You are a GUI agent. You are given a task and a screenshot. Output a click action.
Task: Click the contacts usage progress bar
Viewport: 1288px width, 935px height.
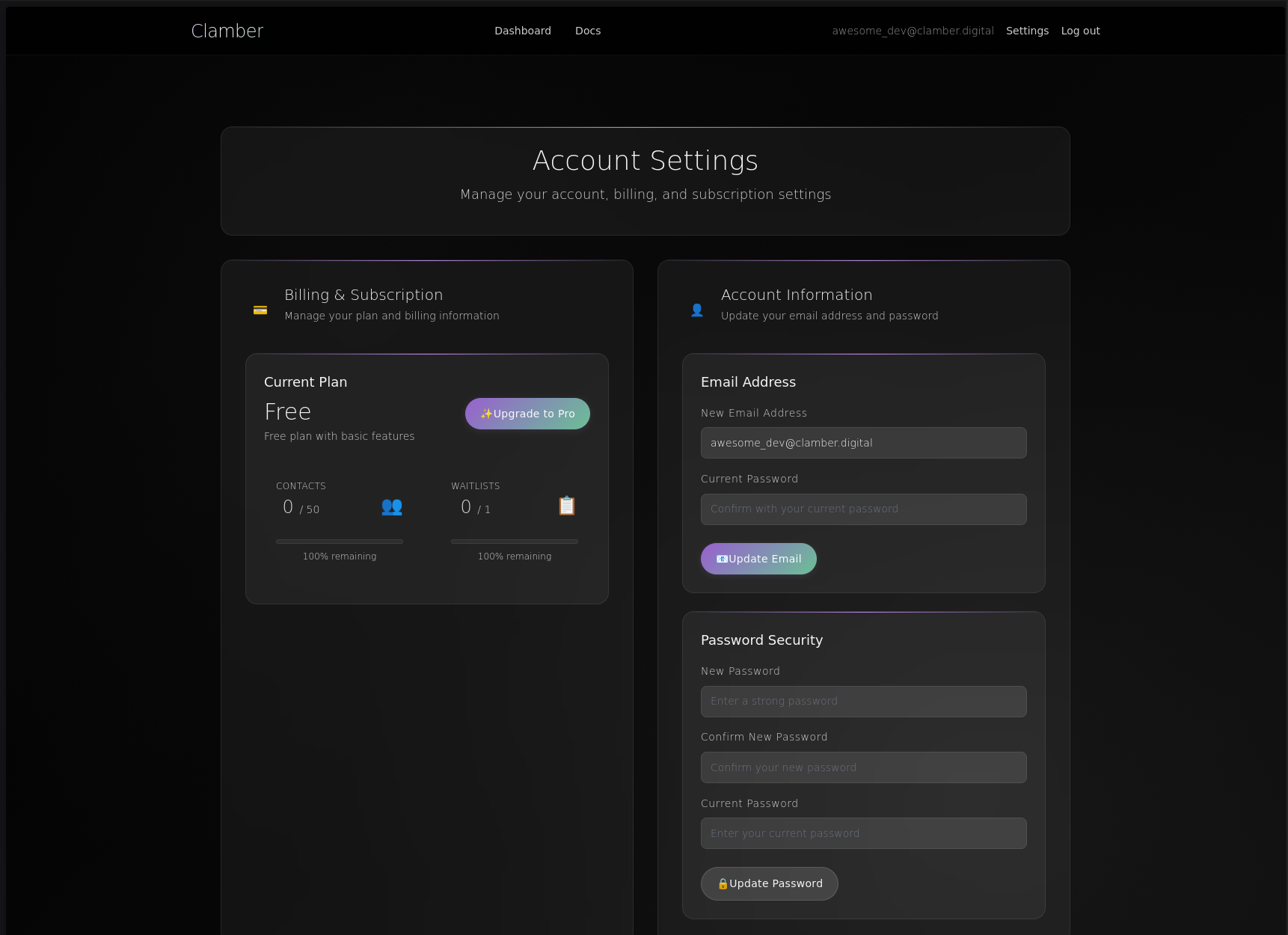[340, 542]
